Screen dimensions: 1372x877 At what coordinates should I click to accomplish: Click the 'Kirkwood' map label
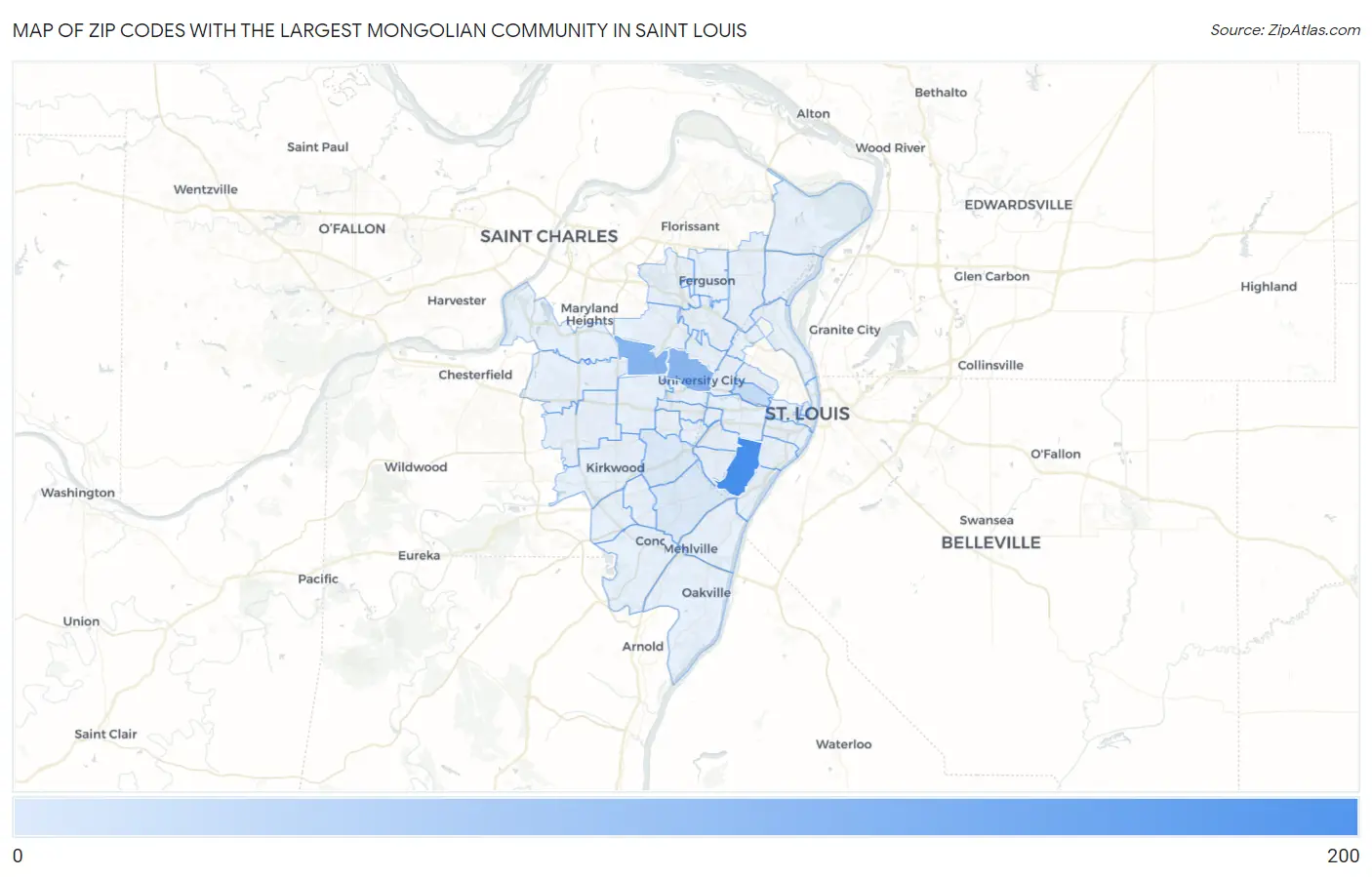pyautogui.click(x=615, y=467)
